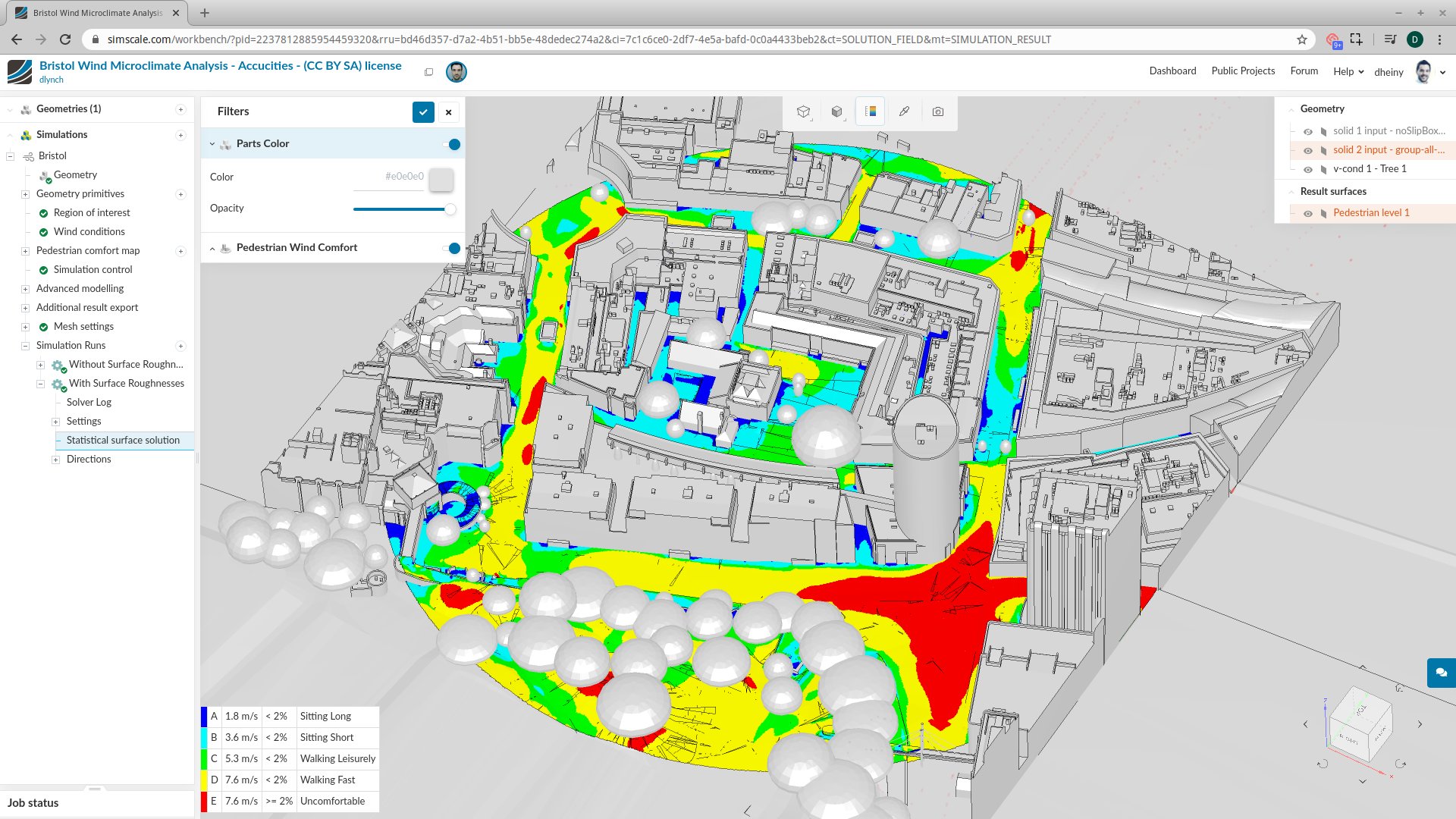Image resolution: width=1456 pixels, height=819 pixels.
Task: Click the color hex input field showing #e0e0e0
Action: coord(405,176)
